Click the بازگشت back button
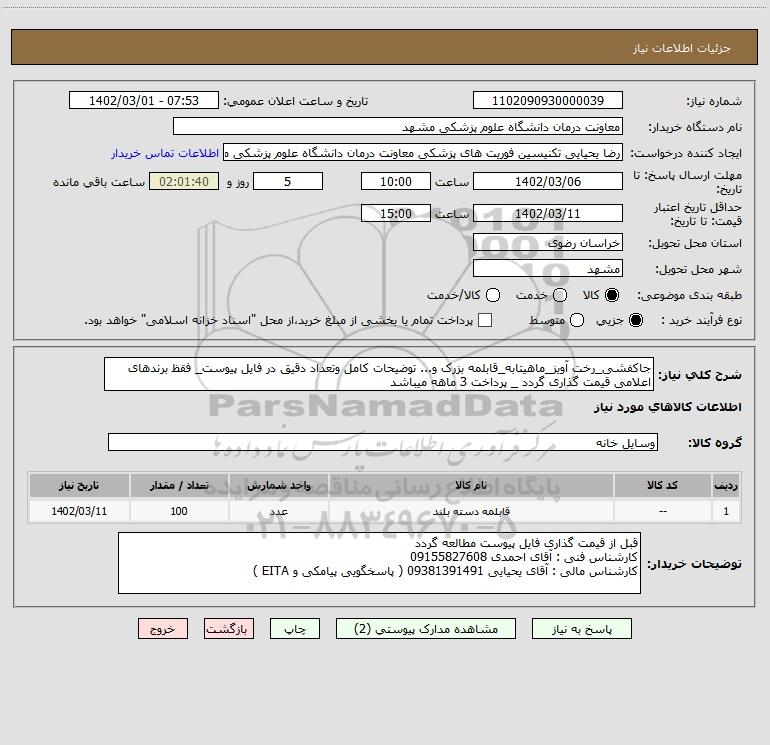770x745 pixels. coord(229,629)
